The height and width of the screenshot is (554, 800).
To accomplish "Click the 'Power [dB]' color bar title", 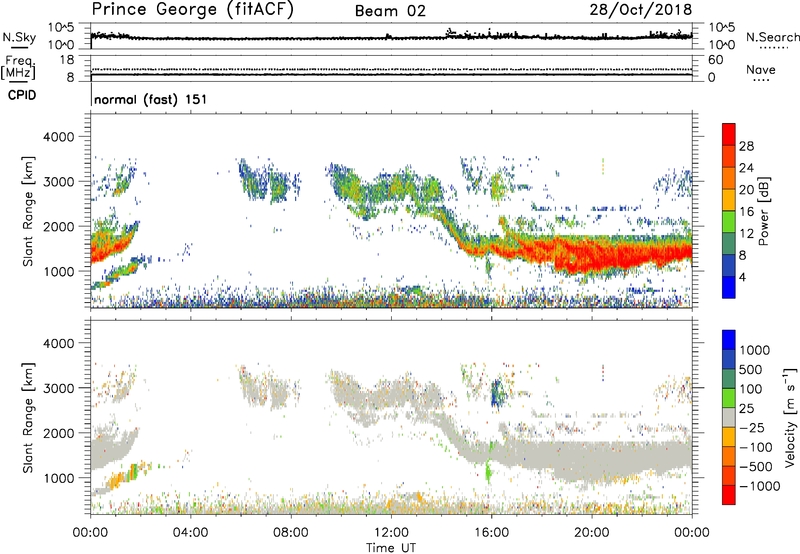I will pyautogui.click(x=763, y=211).
